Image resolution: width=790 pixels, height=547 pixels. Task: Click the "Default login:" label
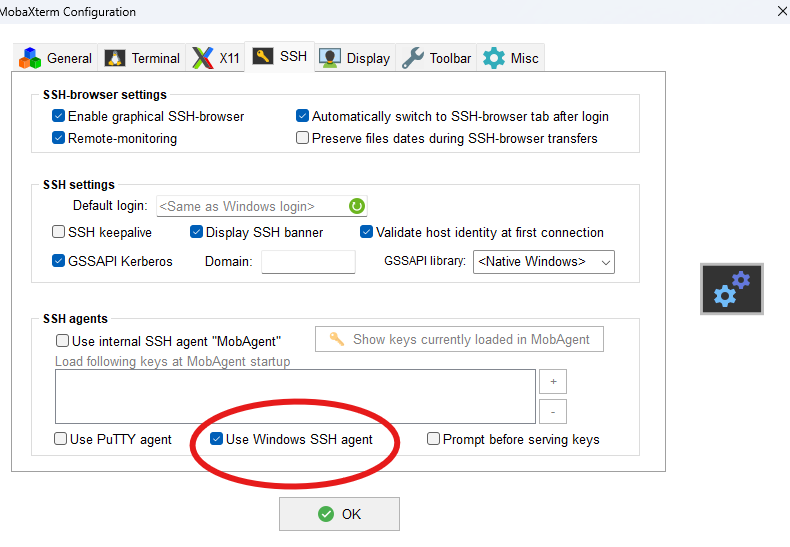[110, 206]
